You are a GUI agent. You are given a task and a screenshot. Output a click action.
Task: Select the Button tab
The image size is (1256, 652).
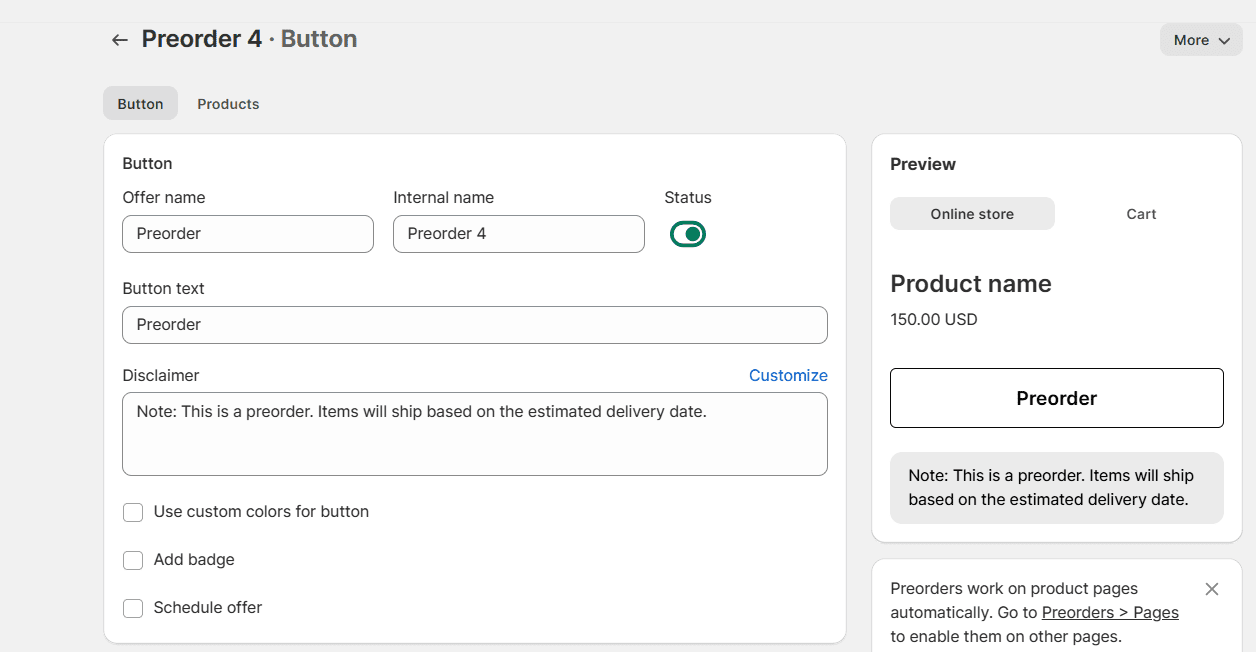click(x=140, y=103)
